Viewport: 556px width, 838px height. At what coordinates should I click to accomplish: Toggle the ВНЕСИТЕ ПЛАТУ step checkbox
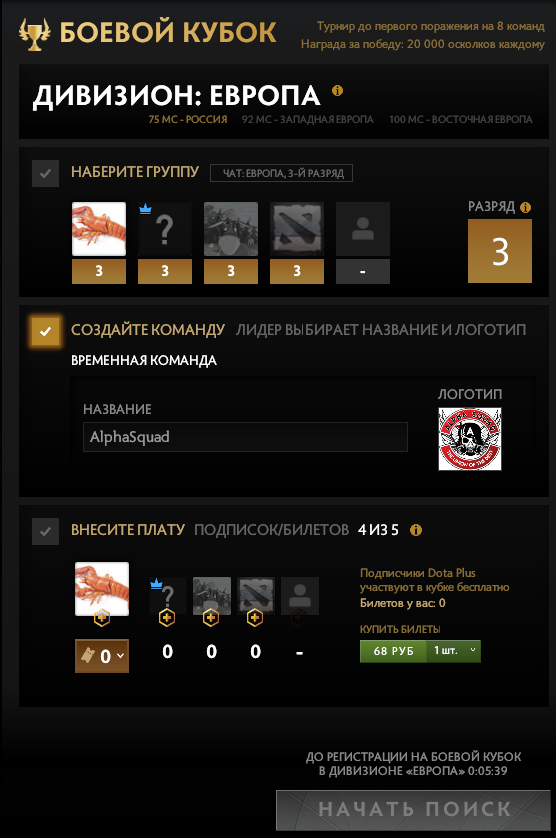(x=45, y=531)
